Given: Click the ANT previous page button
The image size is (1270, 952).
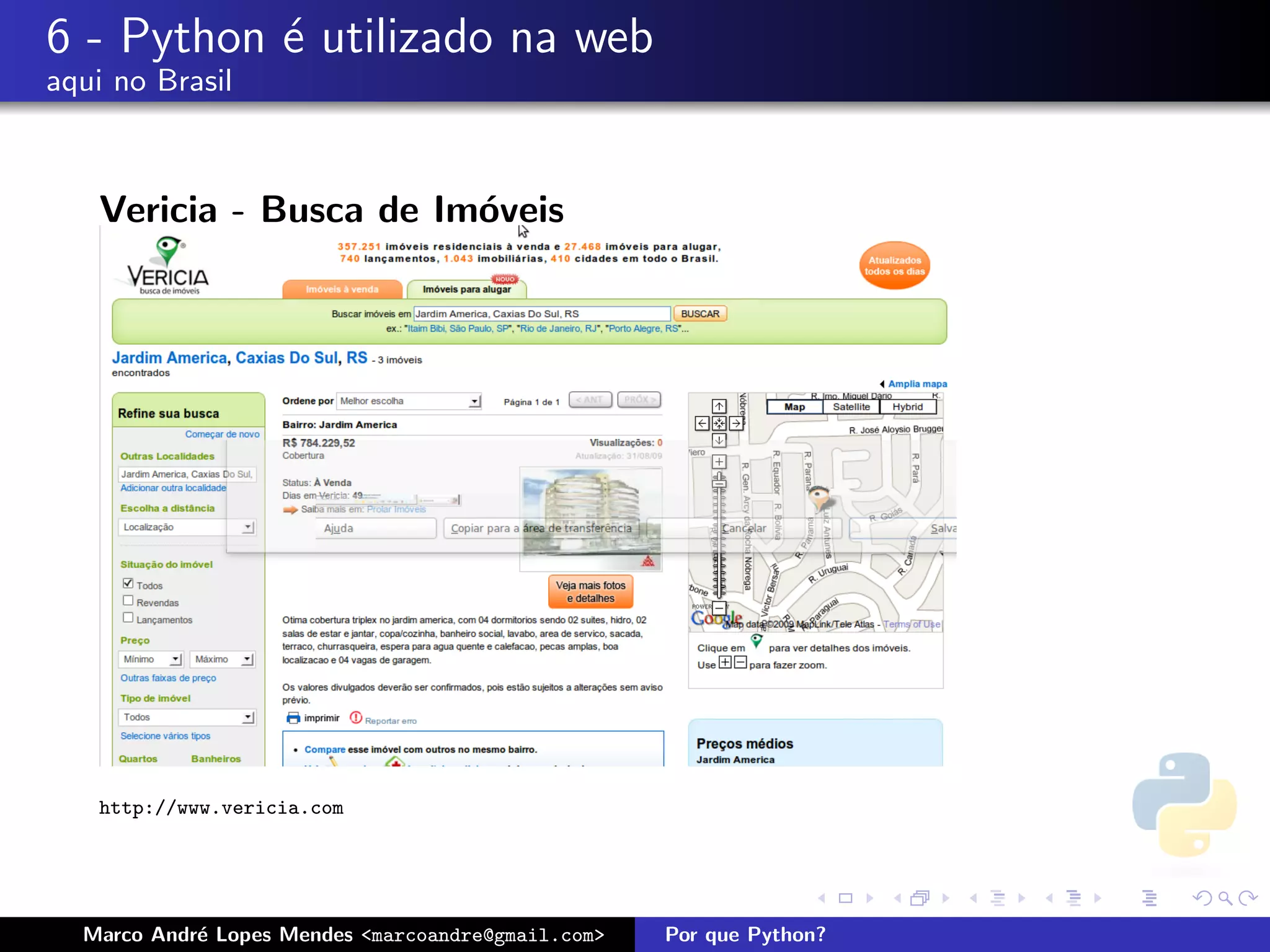Looking at the screenshot, I should coord(590,400).
